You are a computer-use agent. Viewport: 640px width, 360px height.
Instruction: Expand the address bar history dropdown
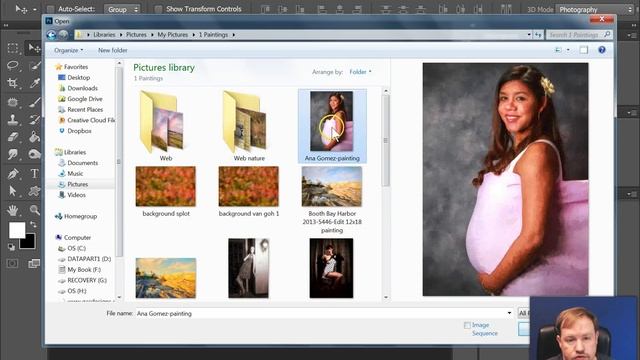529,35
